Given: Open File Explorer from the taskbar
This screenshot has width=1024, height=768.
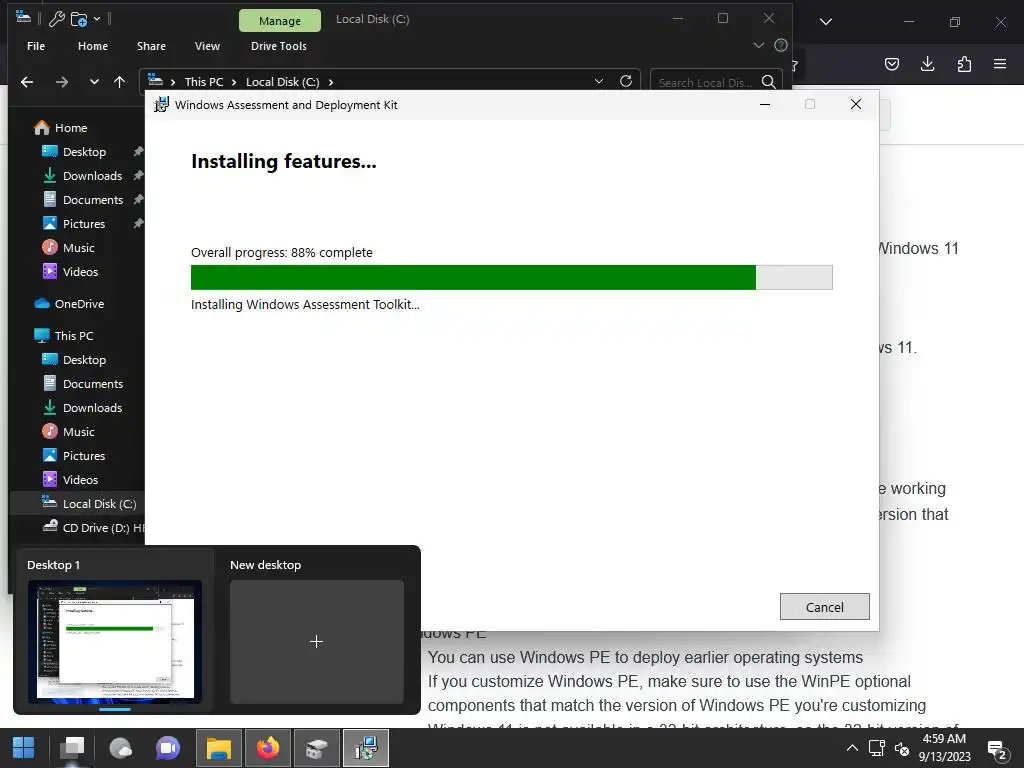Looking at the screenshot, I should [219, 748].
